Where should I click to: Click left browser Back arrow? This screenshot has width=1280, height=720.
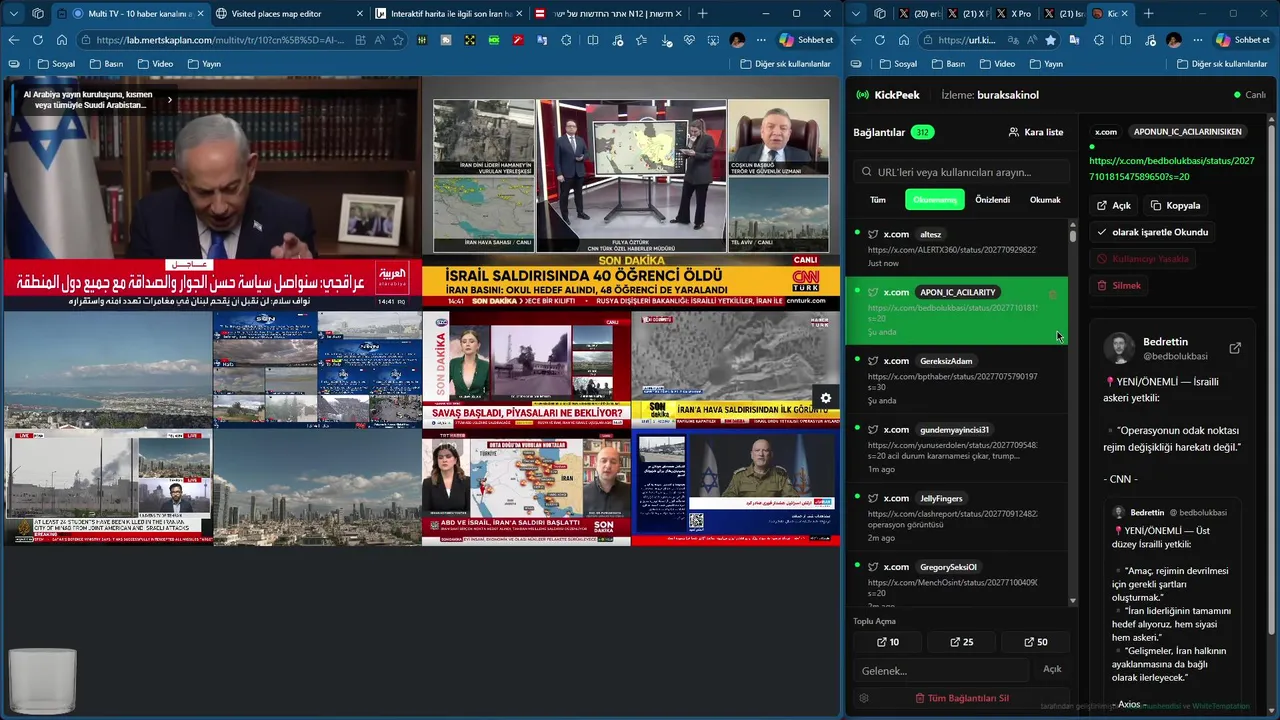coord(14,40)
